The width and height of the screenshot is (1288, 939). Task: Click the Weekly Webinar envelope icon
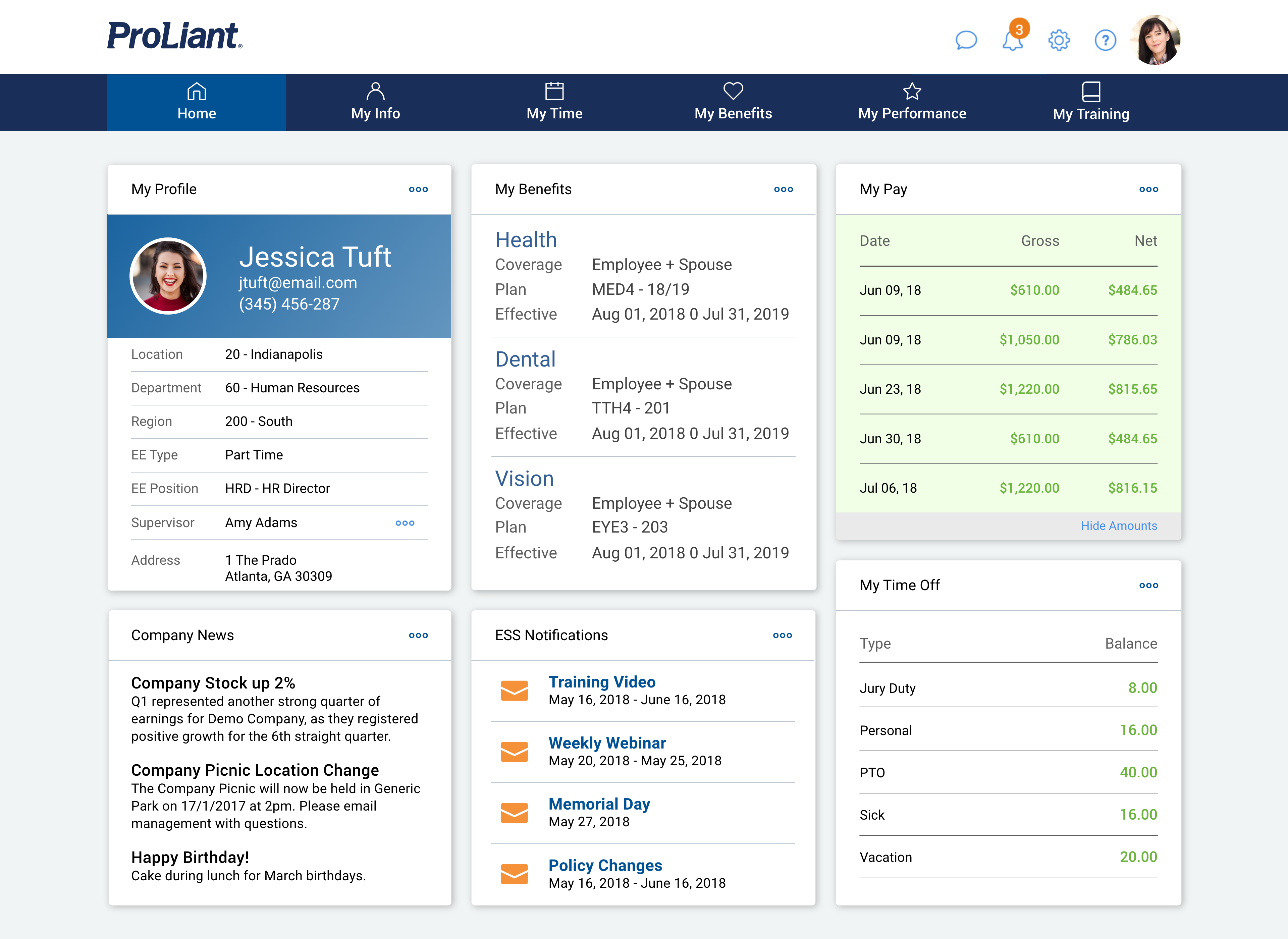514,752
